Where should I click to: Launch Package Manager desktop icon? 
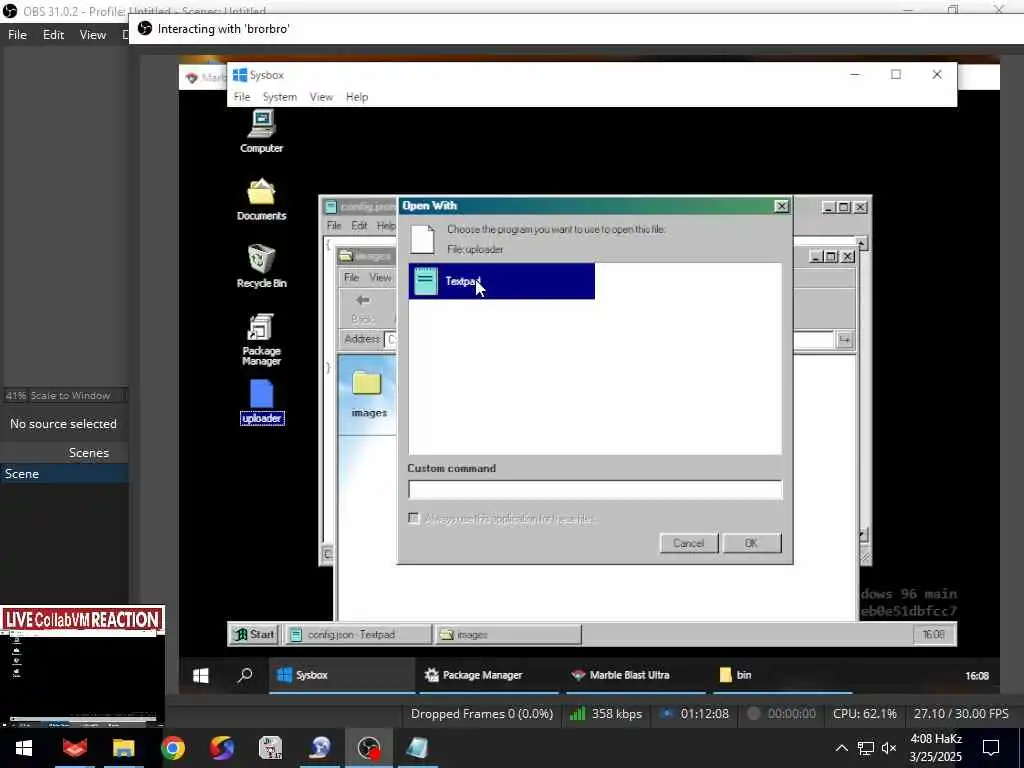click(261, 339)
